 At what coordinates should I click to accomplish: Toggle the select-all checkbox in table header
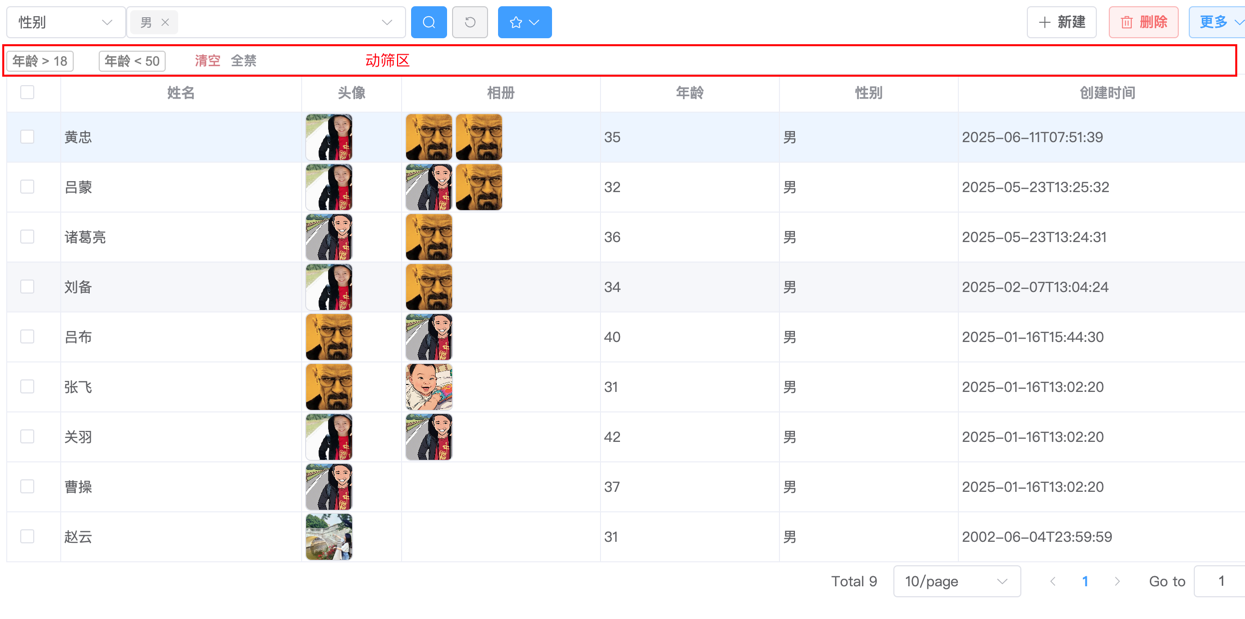tap(27, 92)
